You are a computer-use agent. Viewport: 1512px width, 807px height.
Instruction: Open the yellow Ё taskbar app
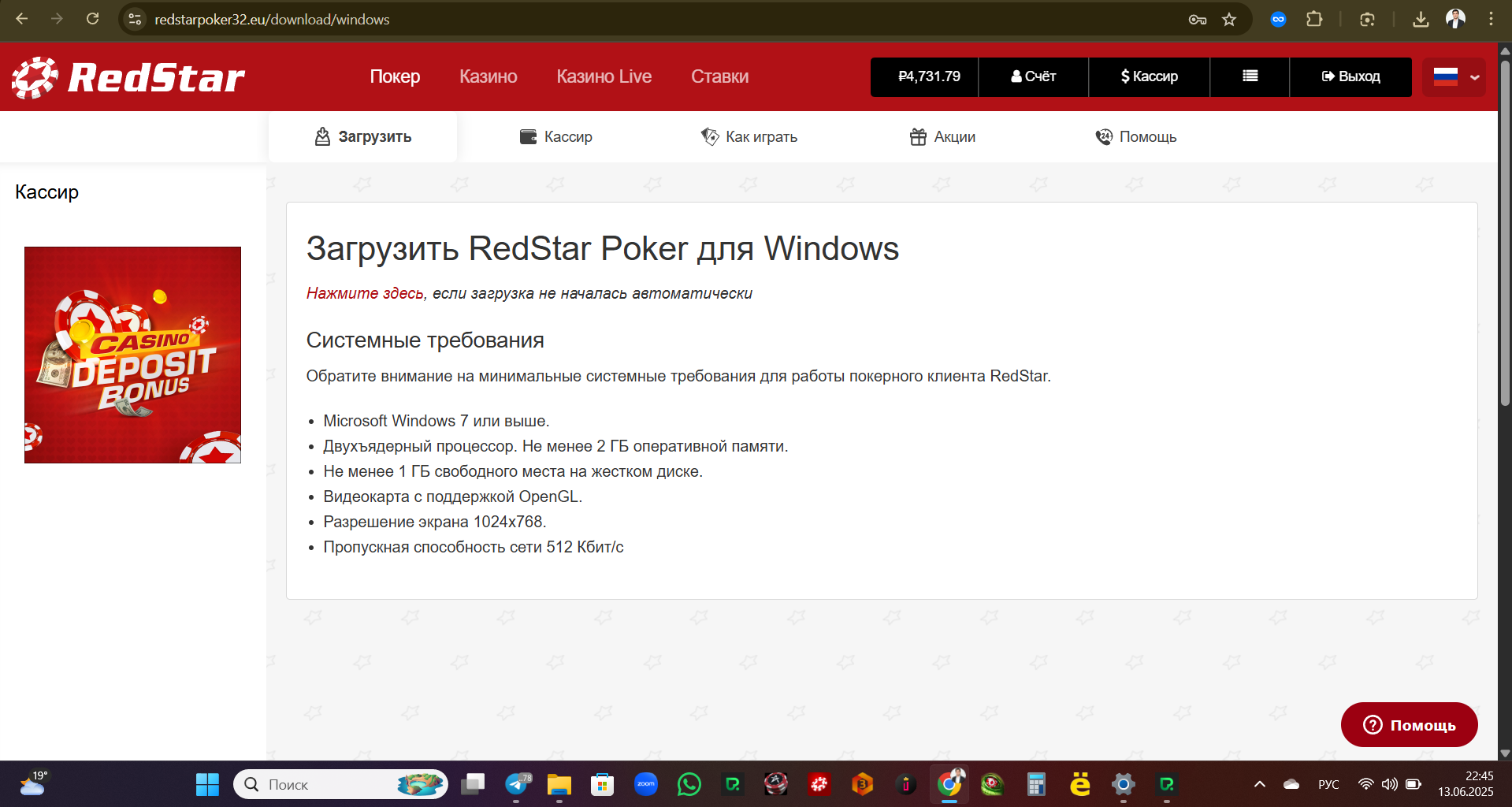tap(1079, 784)
